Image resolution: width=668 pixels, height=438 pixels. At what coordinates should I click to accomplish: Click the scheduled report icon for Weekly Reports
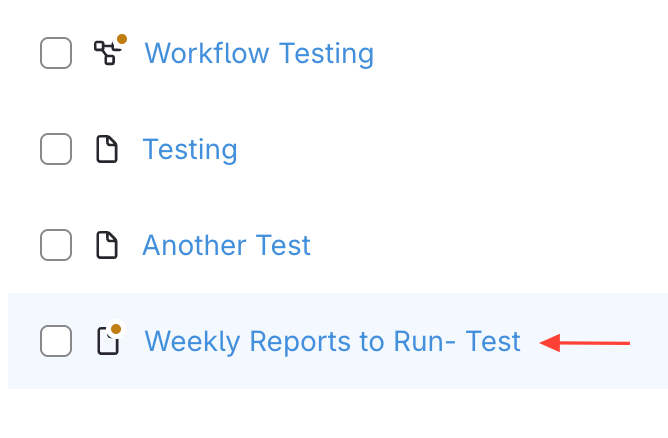pyautogui.click(x=107, y=342)
